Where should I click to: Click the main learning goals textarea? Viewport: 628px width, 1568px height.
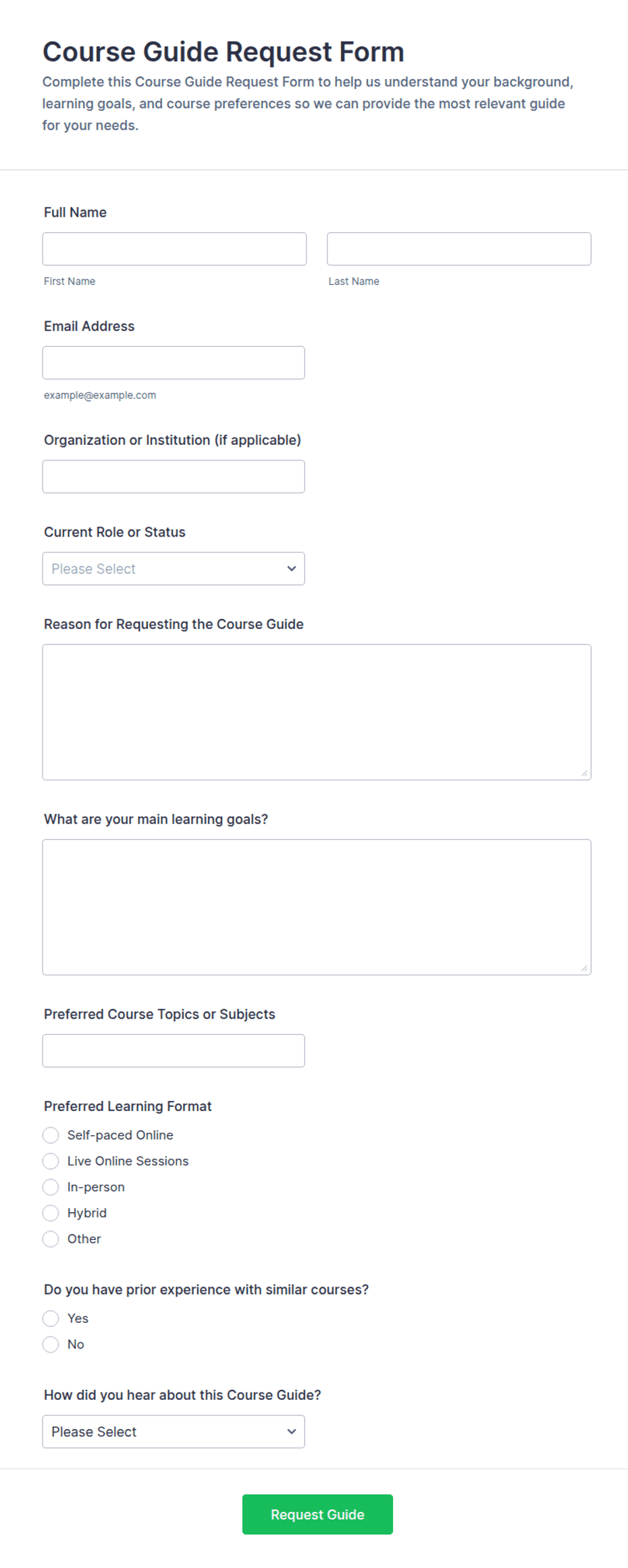pos(317,907)
